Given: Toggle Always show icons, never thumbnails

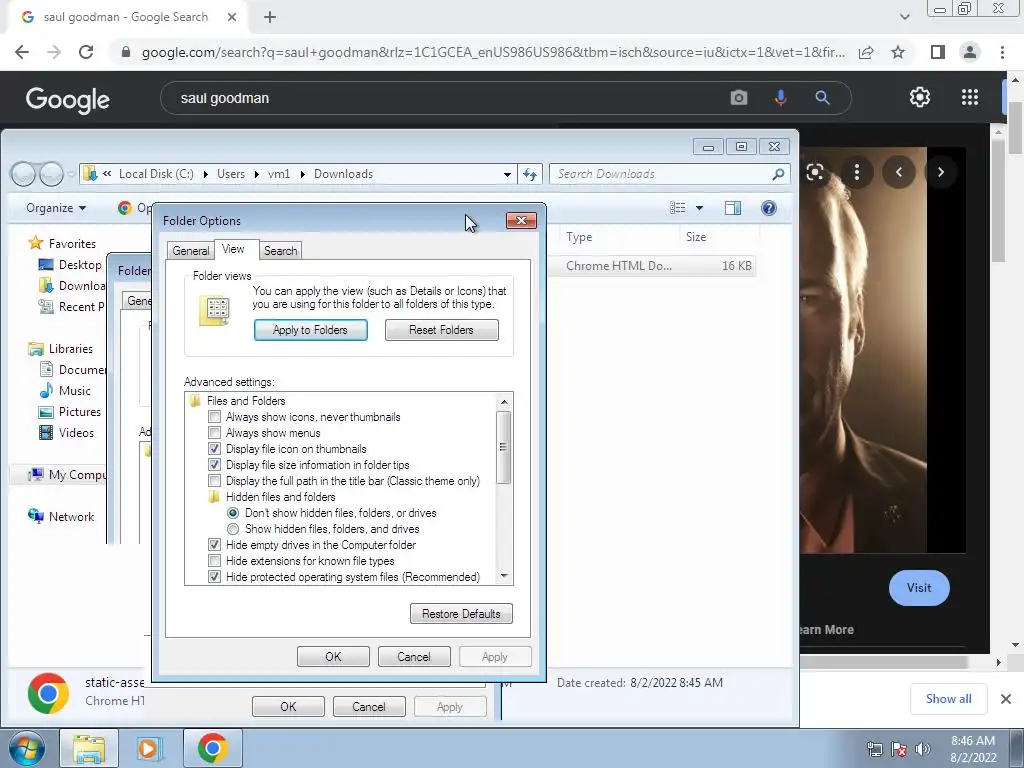Looking at the screenshot, I should coord(214,417).
